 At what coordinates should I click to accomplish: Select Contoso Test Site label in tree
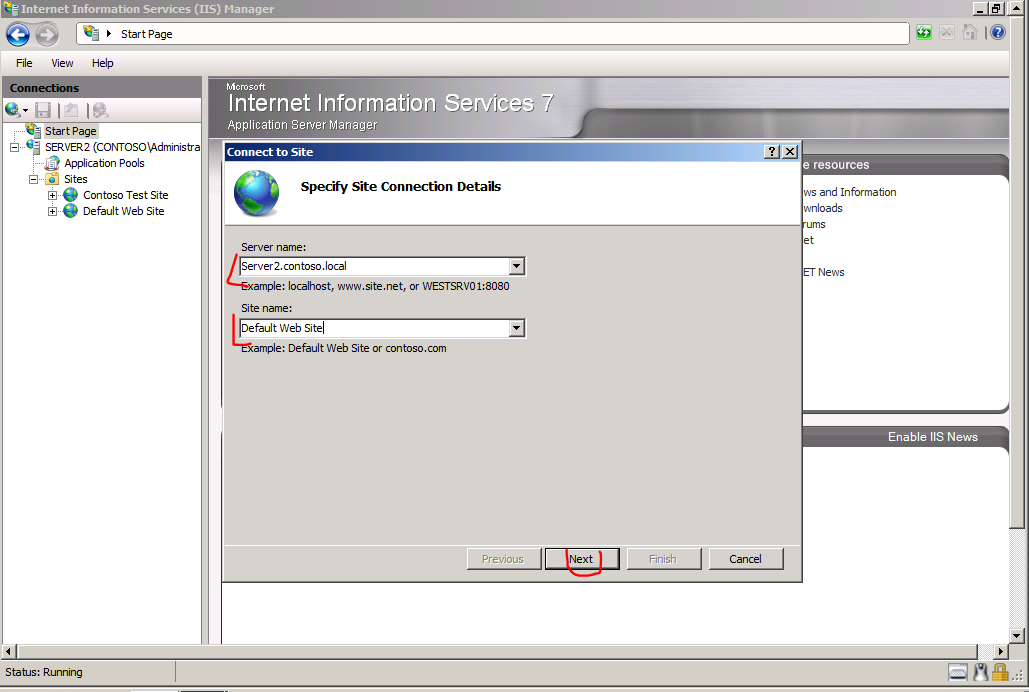(125, 195)
